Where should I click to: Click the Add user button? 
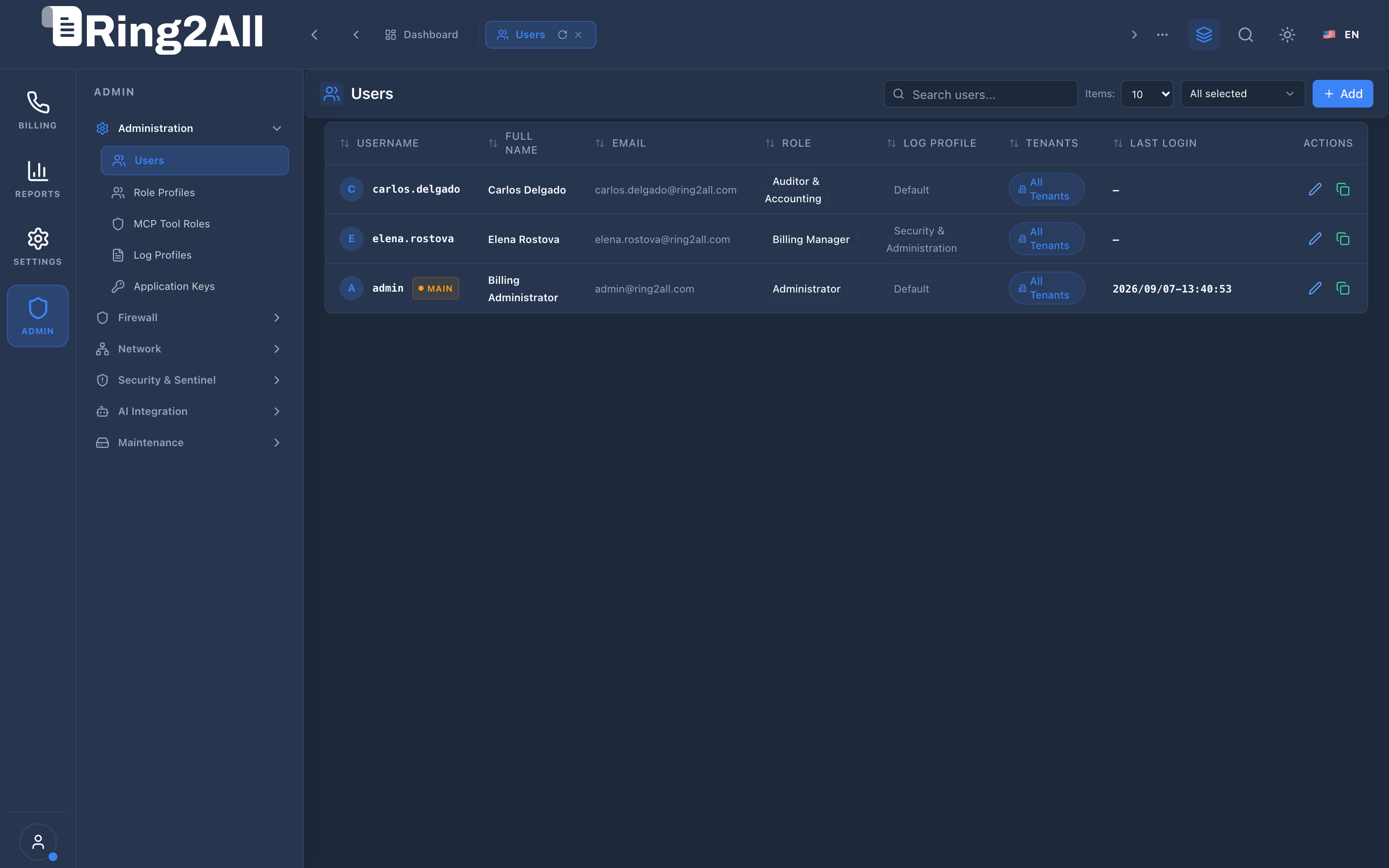point(1343,94)
